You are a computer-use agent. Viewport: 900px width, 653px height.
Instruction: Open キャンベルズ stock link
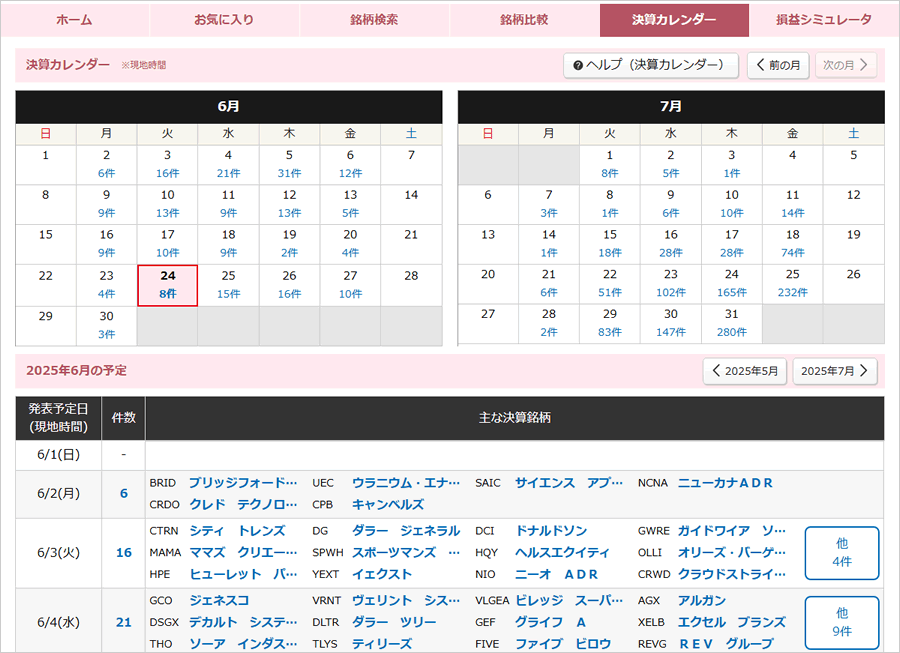tap(388, 504)
